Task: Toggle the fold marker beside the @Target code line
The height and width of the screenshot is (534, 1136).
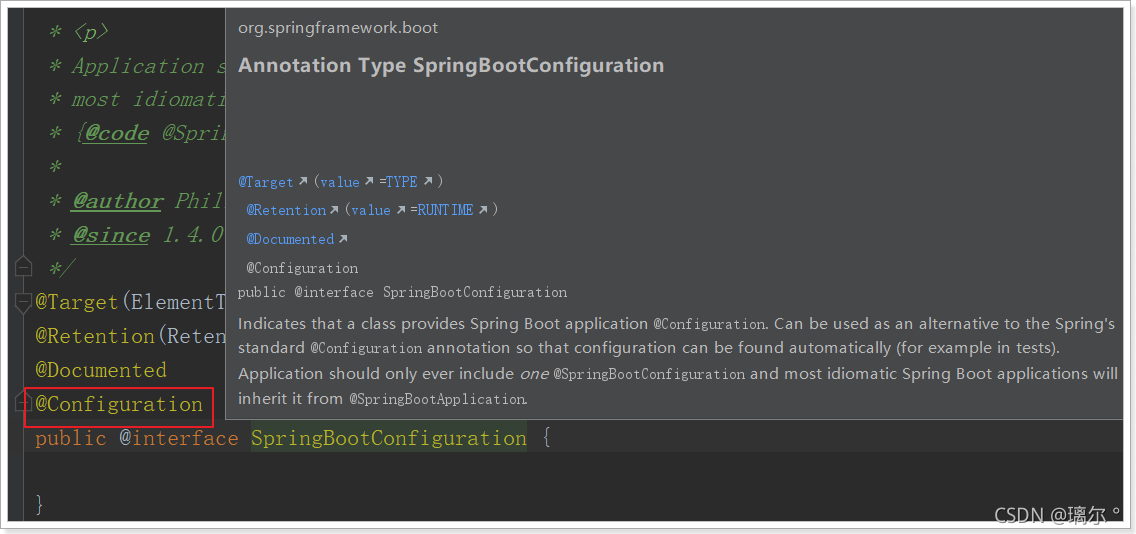Action: 24,301
